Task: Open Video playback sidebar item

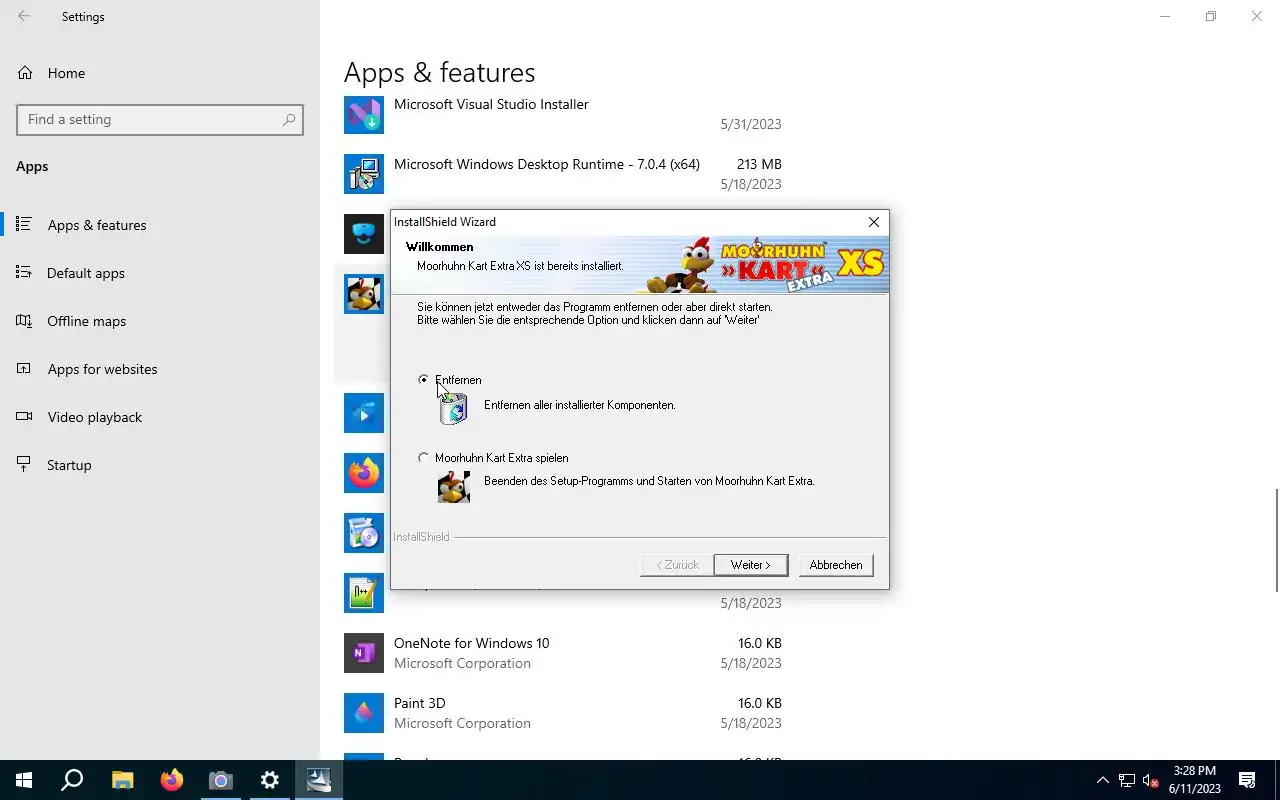Action: pos(160,417)
